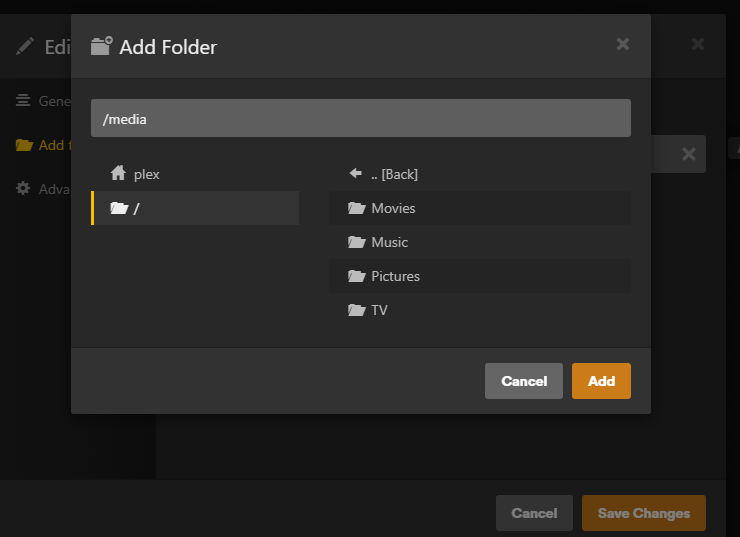
Task: Close the Add Folder dialog
Action: [x=623, y=44]
